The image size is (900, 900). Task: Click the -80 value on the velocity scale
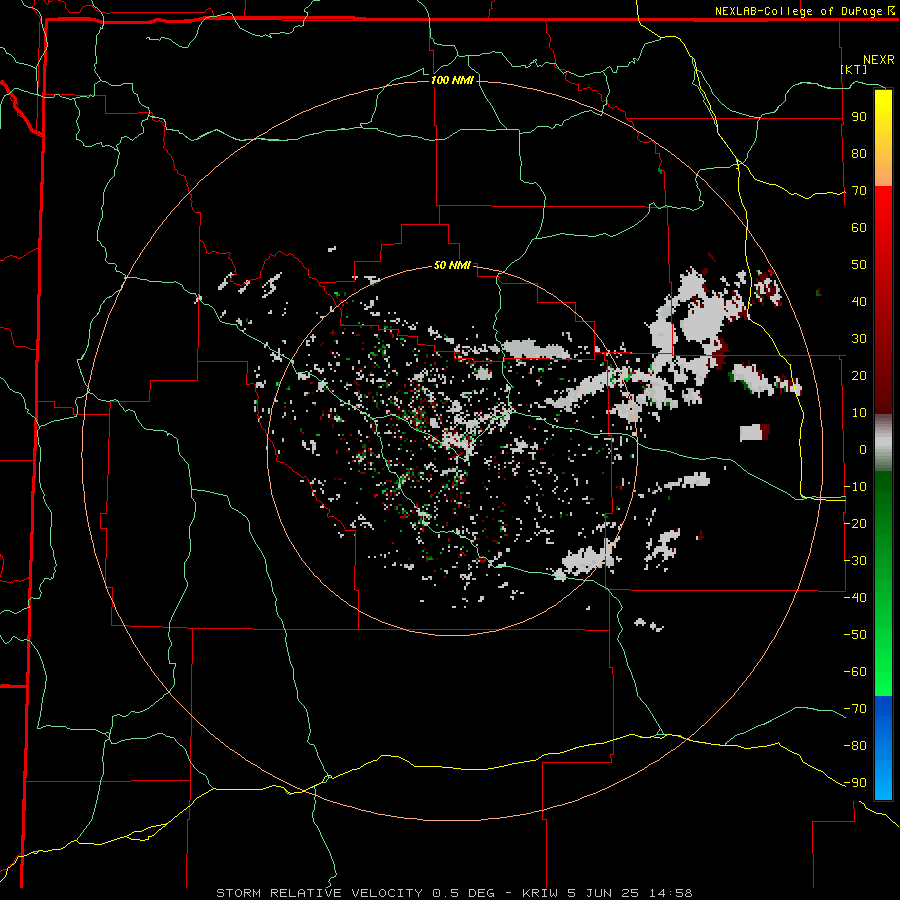(855, 746)
